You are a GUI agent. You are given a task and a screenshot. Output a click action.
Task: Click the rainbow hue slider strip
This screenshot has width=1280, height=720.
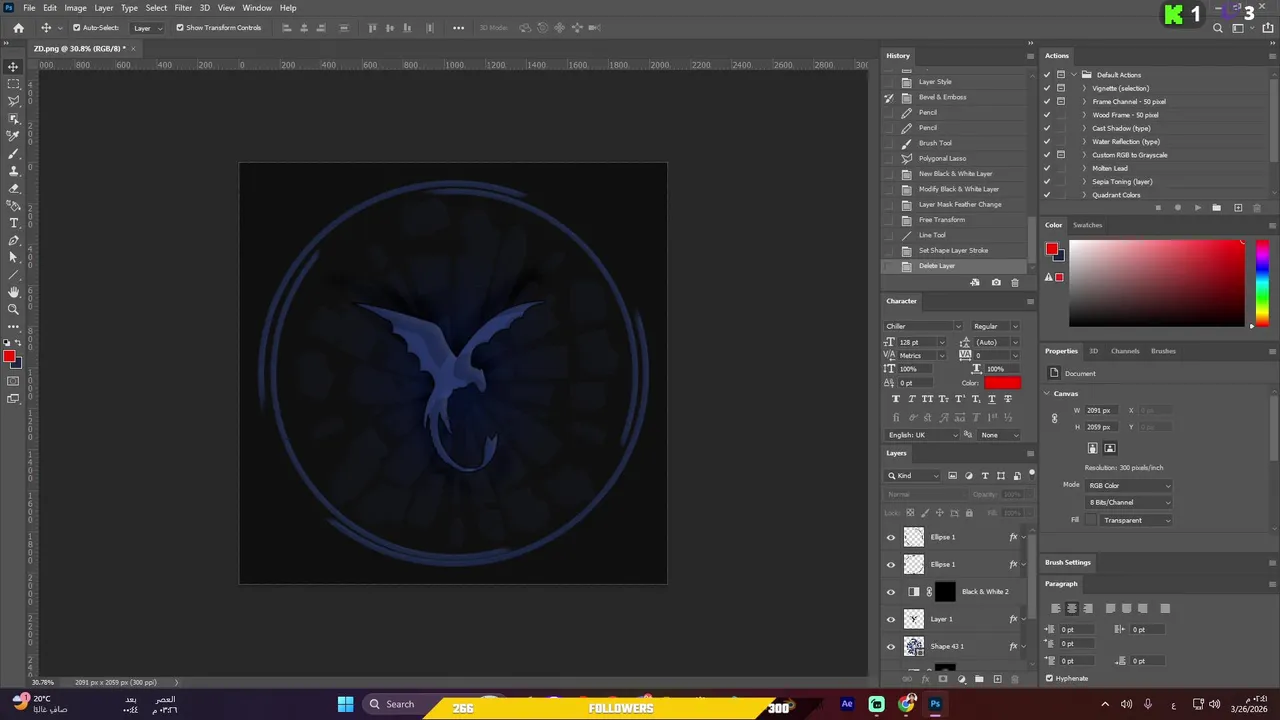[x=1262, y=283]
